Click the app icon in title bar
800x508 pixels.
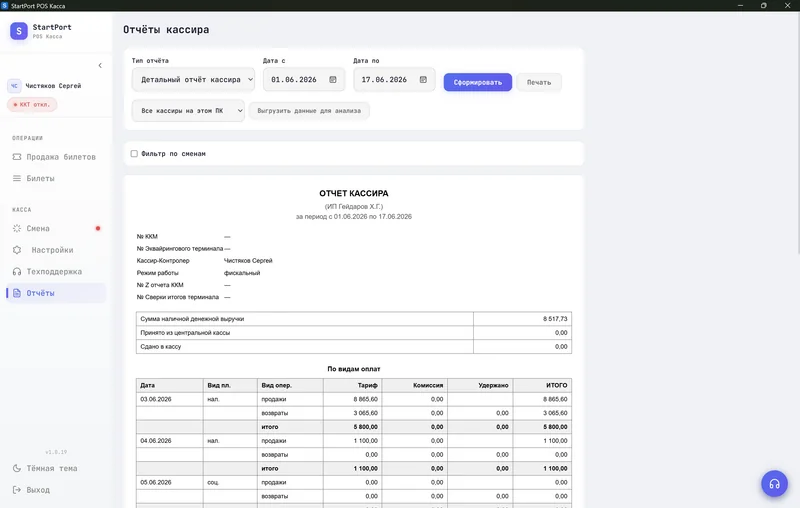pyautogui.click(x=5, y=6)
